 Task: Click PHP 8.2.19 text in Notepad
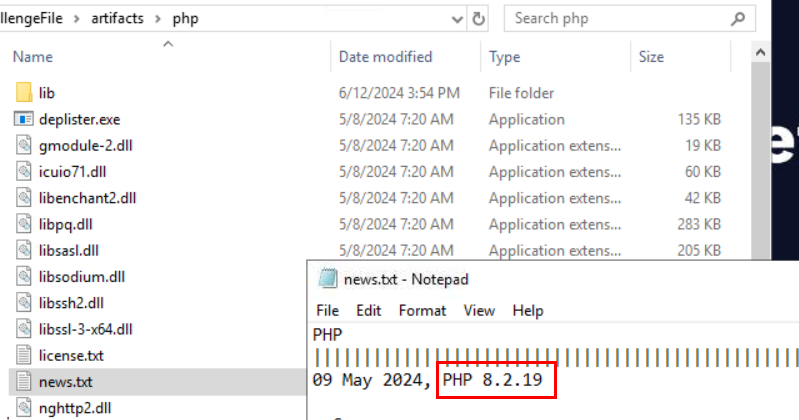pos(493,380)
